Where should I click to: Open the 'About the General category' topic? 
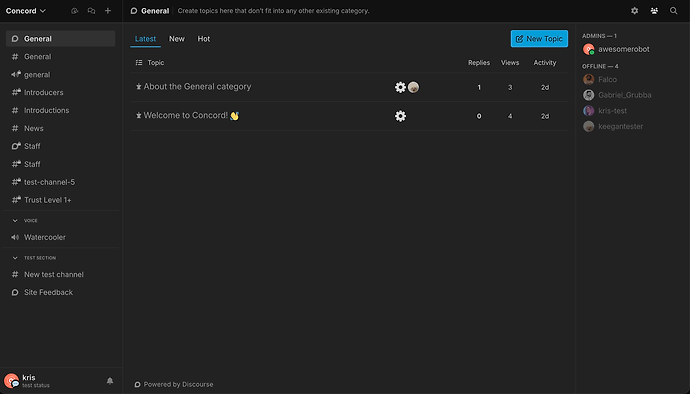(x=197, y=87)
